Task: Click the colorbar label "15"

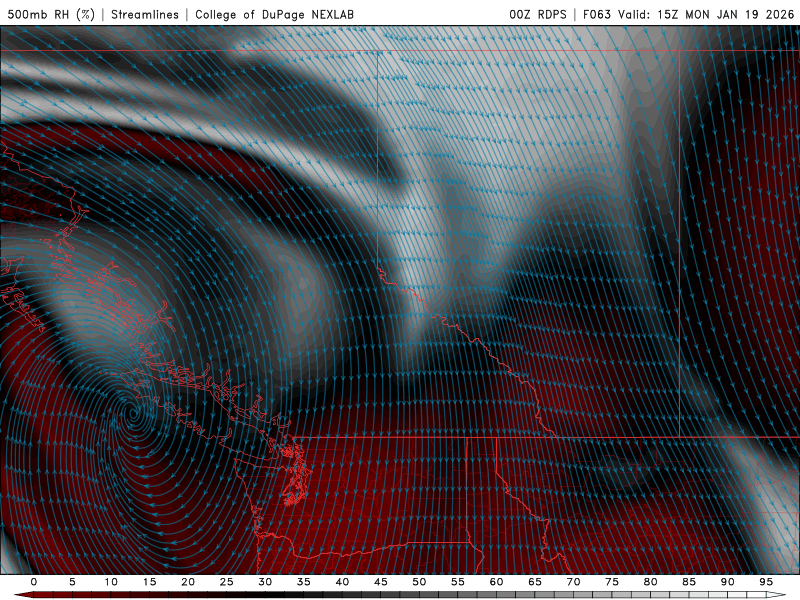Action: [x=149, y=582]
